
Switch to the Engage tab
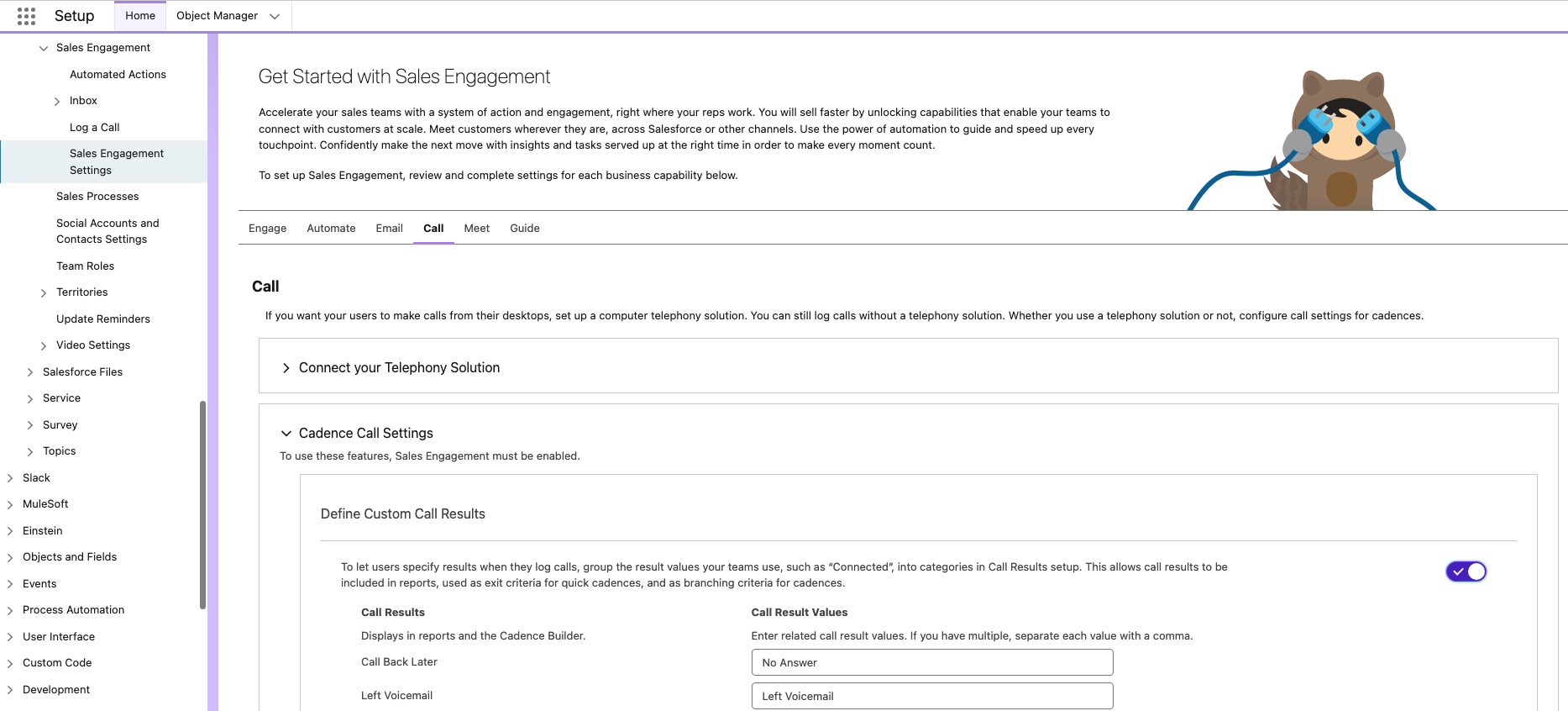tap(267, 229)
